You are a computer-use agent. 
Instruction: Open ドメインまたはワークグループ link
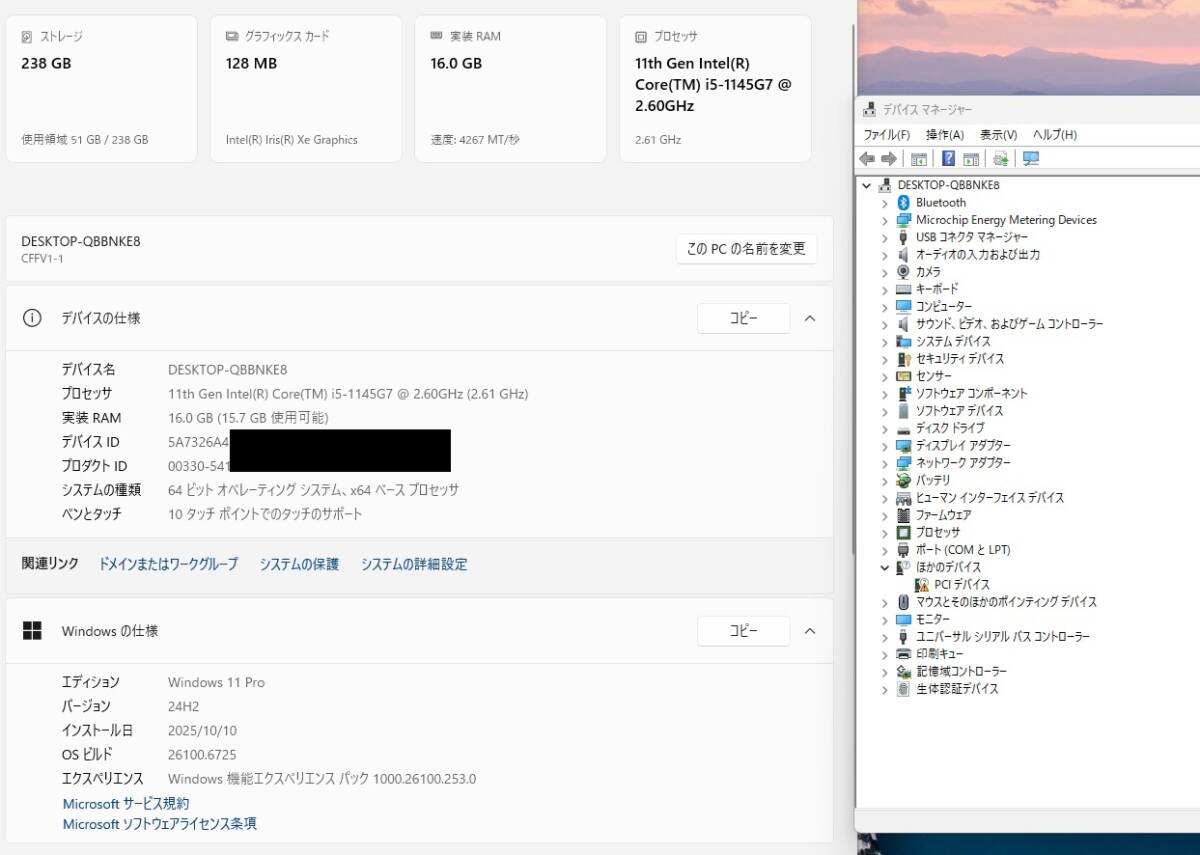coord(168,564)
